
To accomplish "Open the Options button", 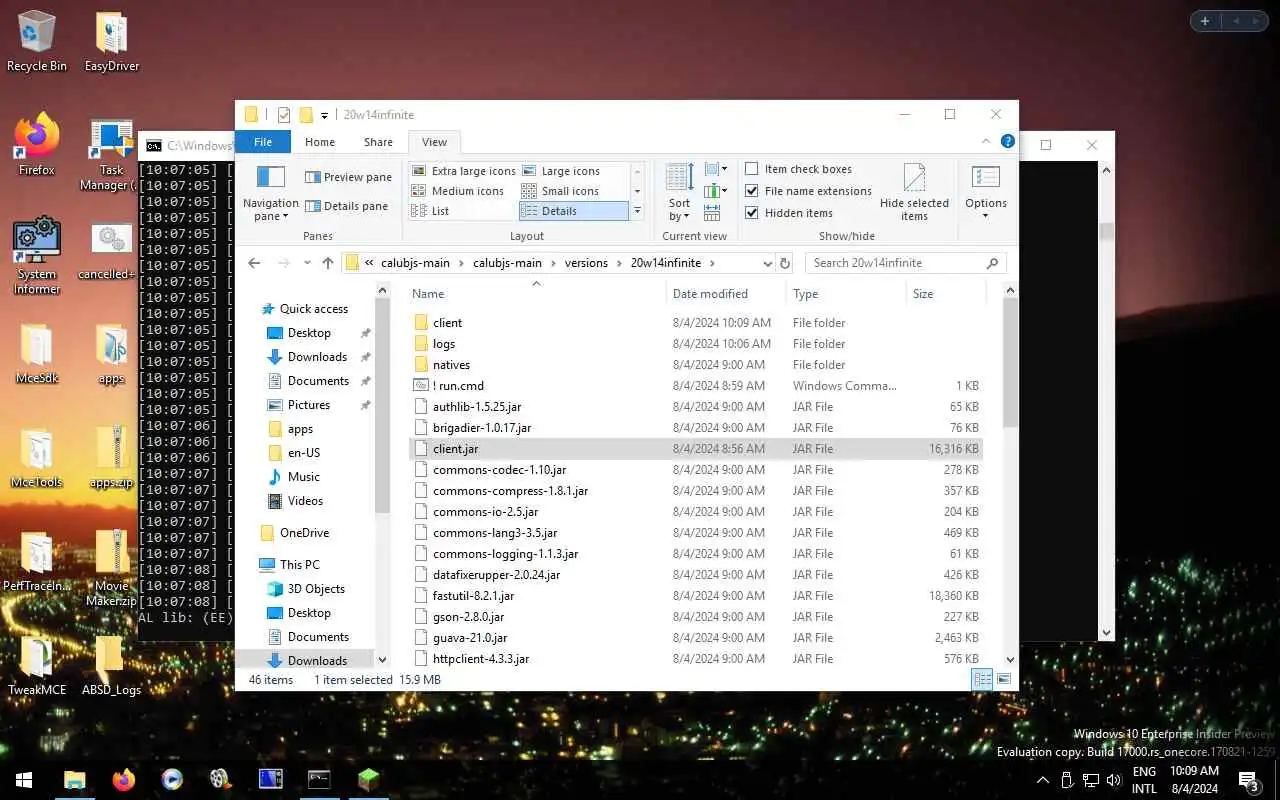I will (x=986, y=193).
